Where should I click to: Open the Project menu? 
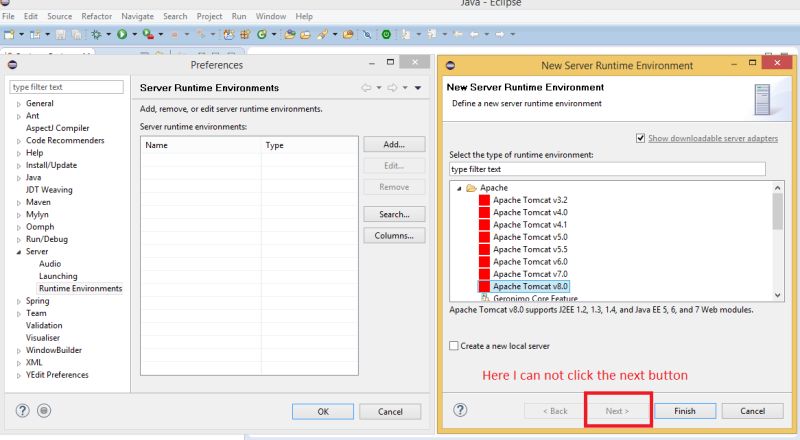[209, 16]
